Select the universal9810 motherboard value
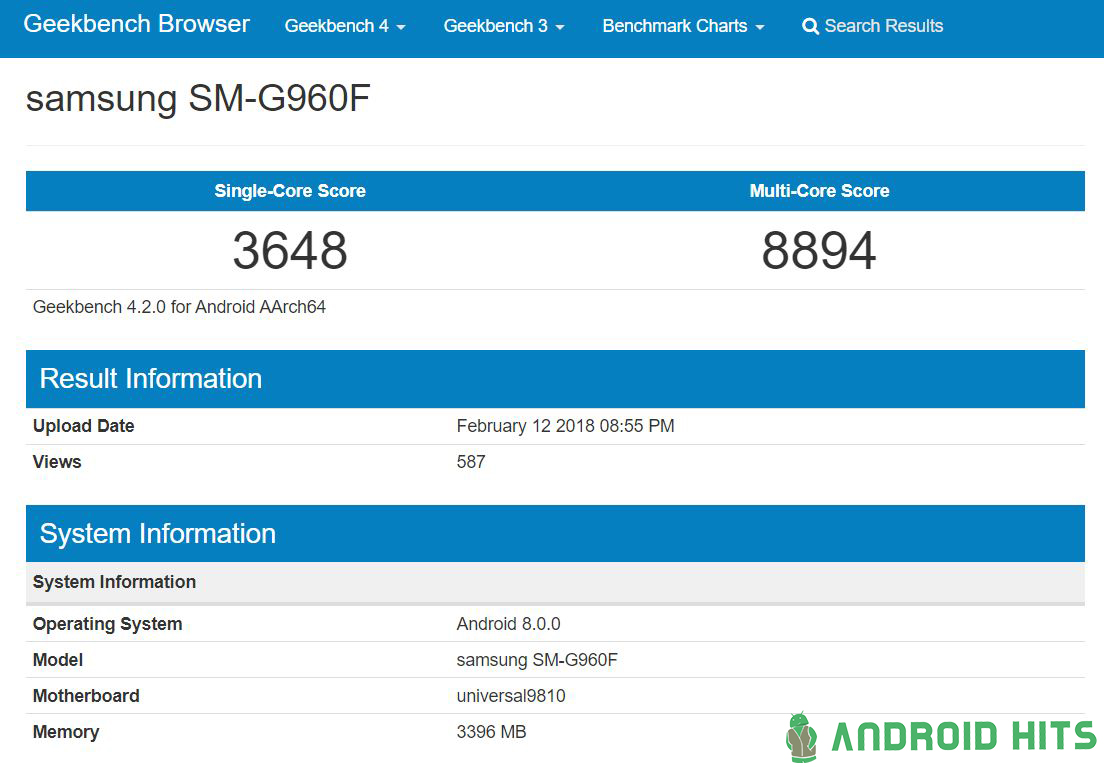The image size is (1104, 767). (511, 696)
